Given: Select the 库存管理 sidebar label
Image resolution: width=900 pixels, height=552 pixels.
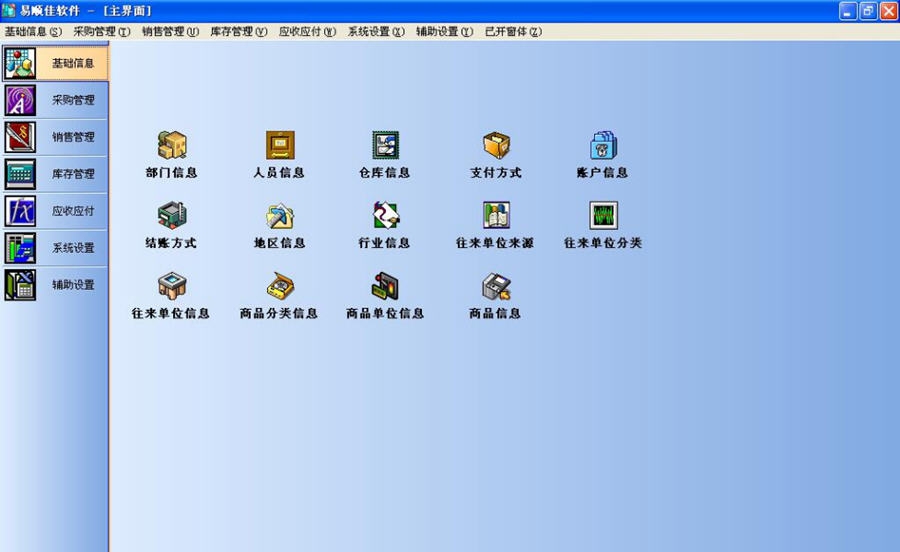Looking at the screenshot, I should [x=73, y=174].
